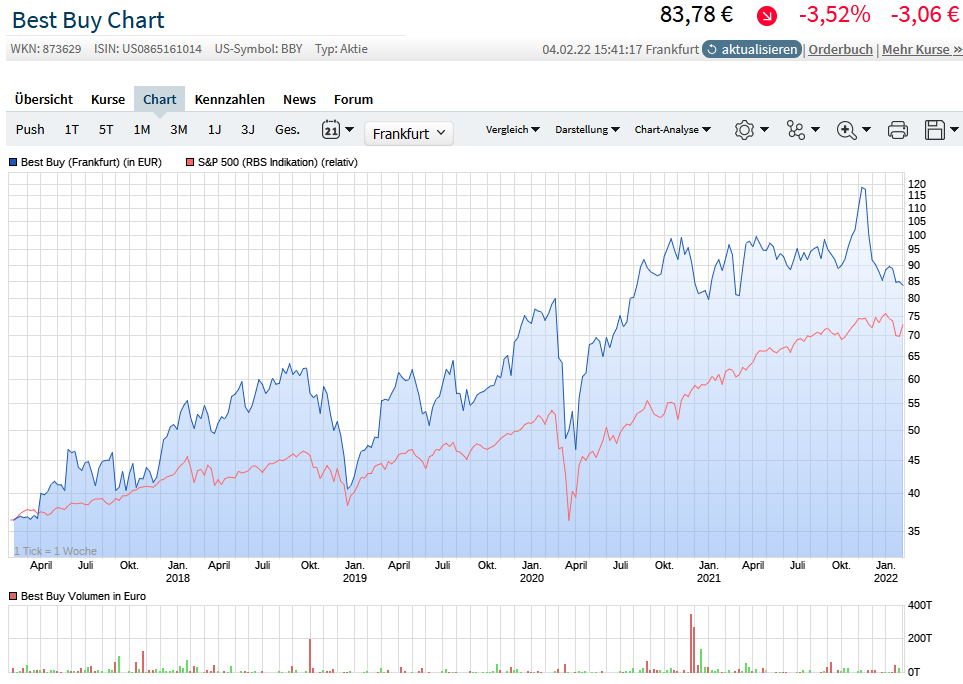The height and width of the screenshot is (684, 963).
Task: Click the -3,06 € change value
Action: [x=925, y=14]
